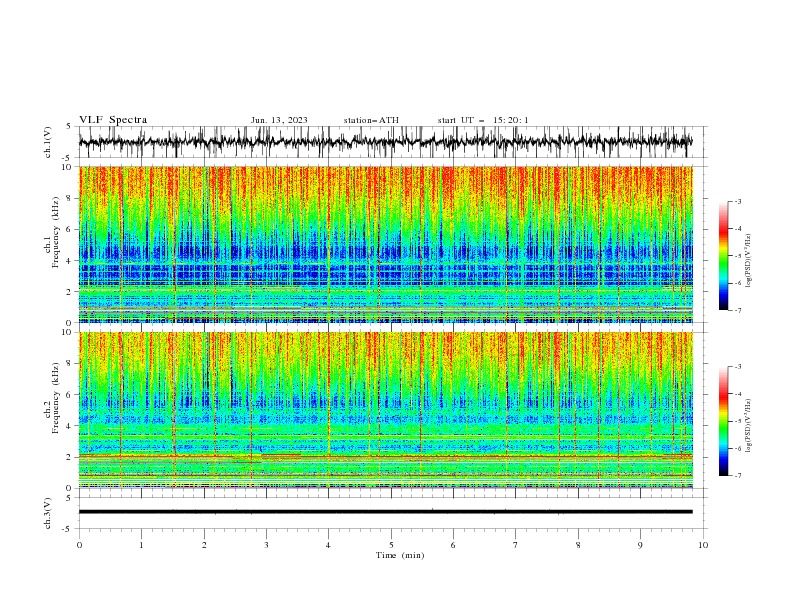Click time-axis tick label "2" minutes
The height and width of the screenshot is (612, 792).
point(204,545)
